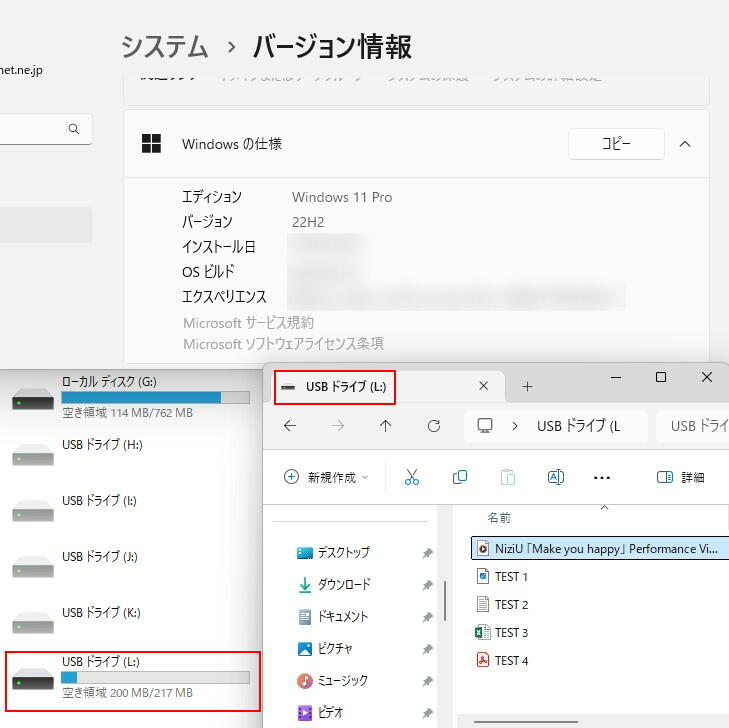Click the コピー button
The width and height of the screenshot is (729, 728).
click(616, 144)
